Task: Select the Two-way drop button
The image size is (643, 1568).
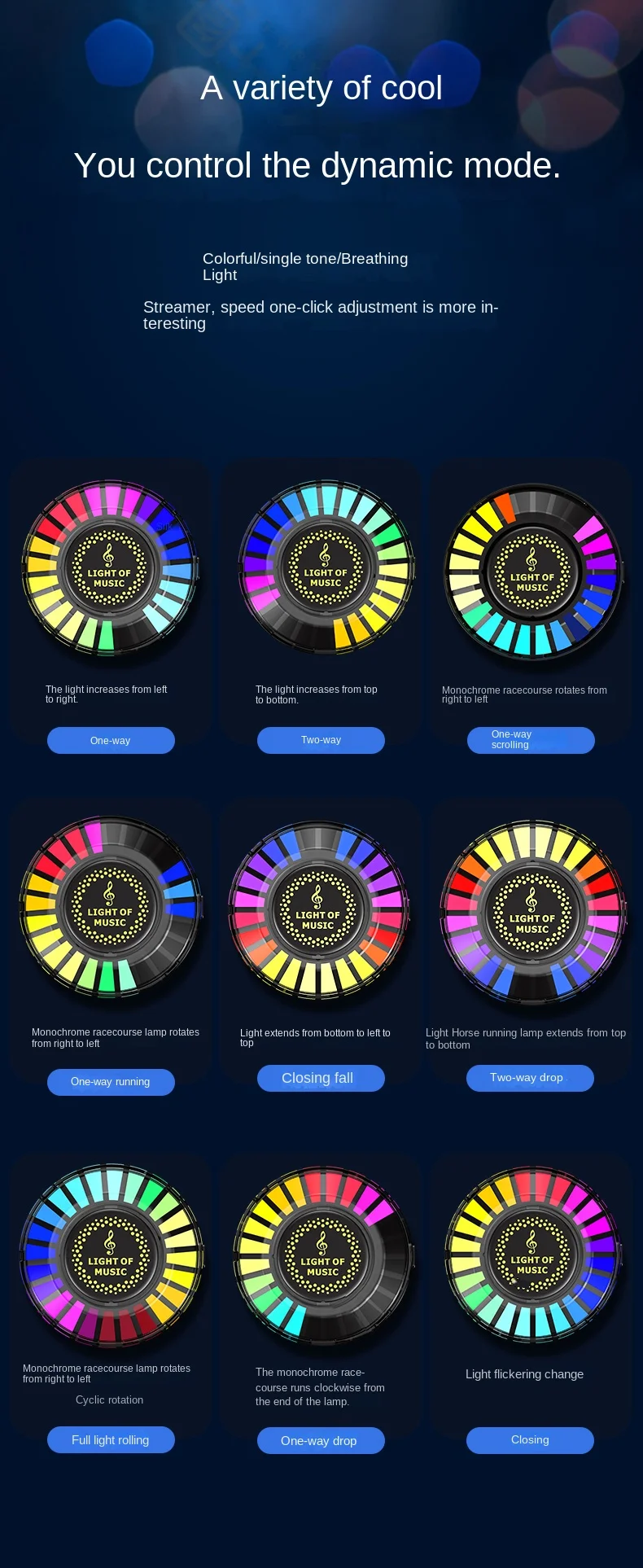Action: click(530, 1078)
